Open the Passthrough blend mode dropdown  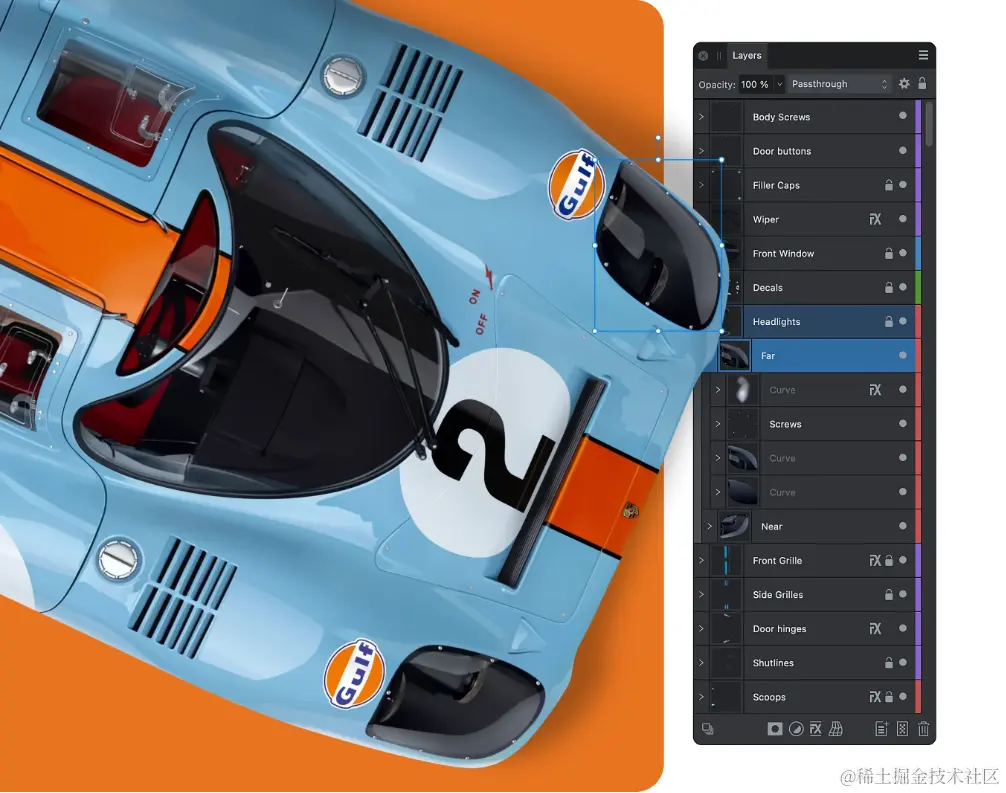[839, 84]
